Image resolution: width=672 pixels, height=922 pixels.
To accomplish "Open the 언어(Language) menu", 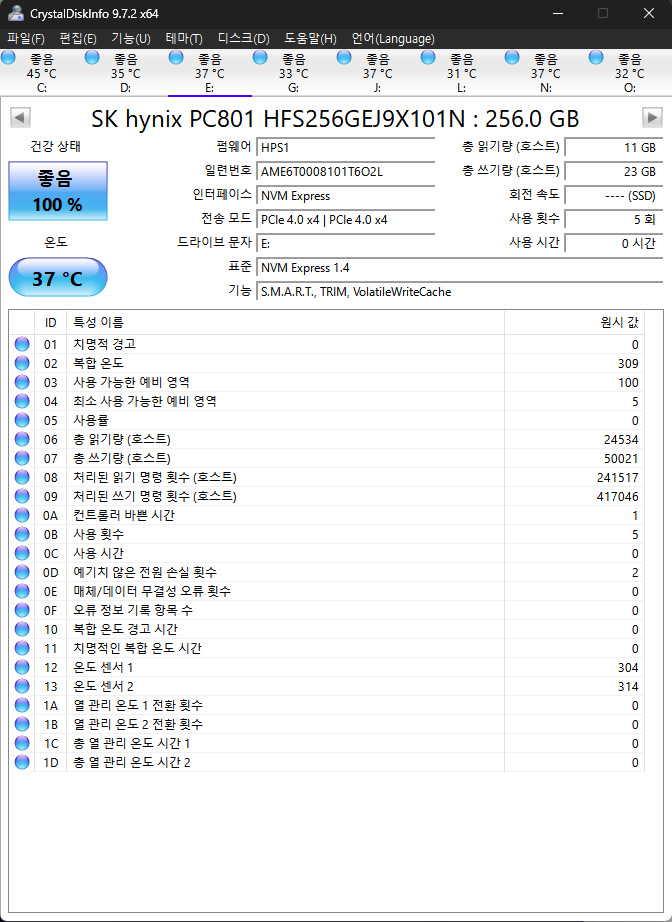I will pyautogui.click(x=393, y=39).
